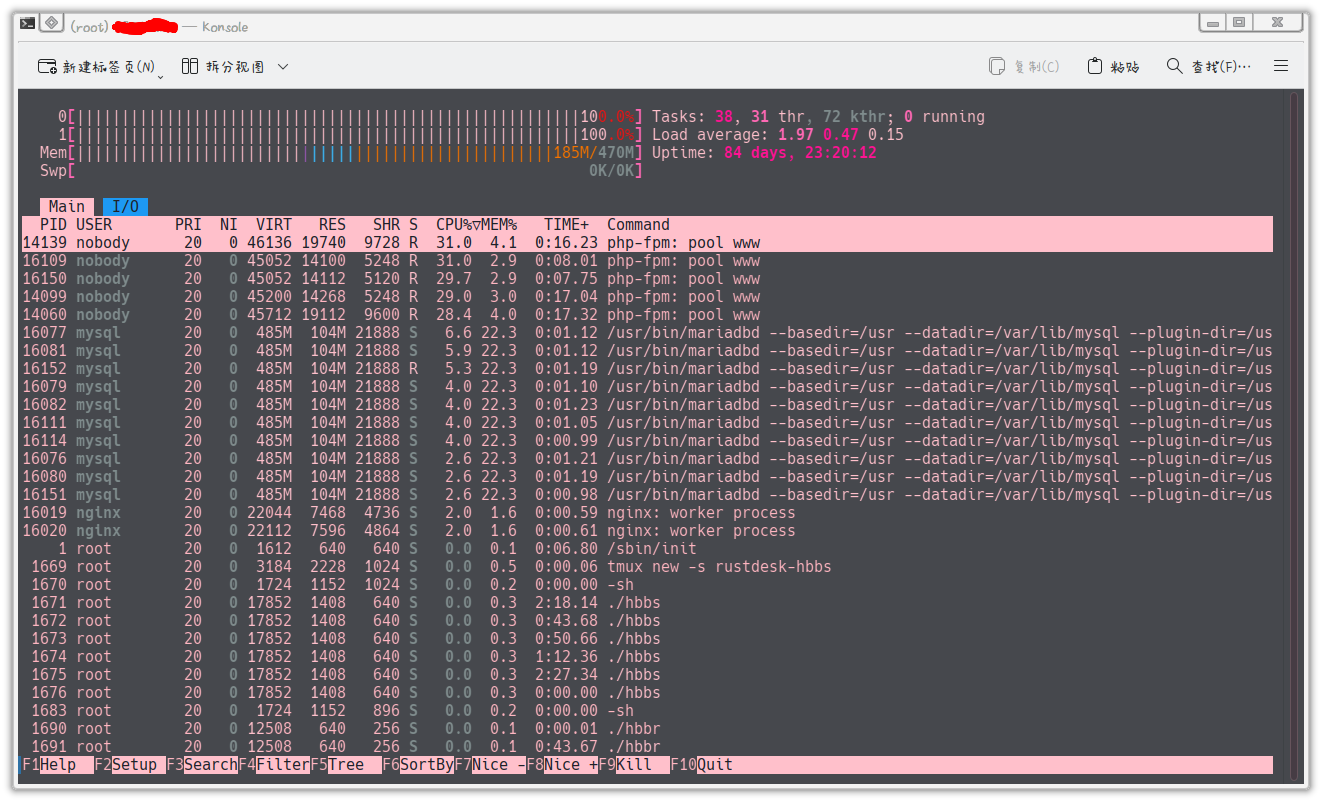Select nginx worker process PID 16019

click(647, 512)
